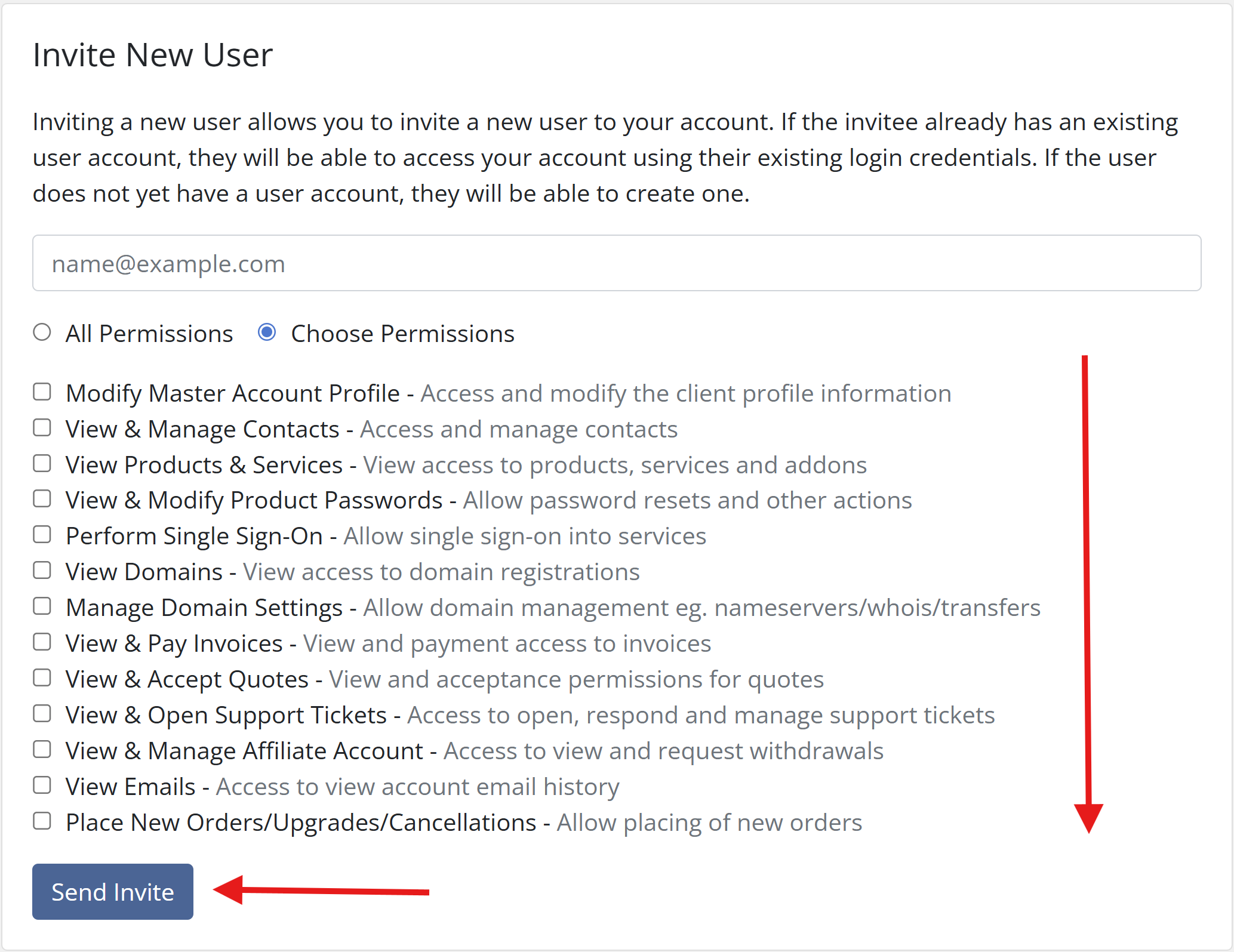Image resolution: width=1234 pixels, height=952 pixels.
Task: Enable Place New Orders/Upgrades/Cancellations permission
Action: [x=42, y=821]
